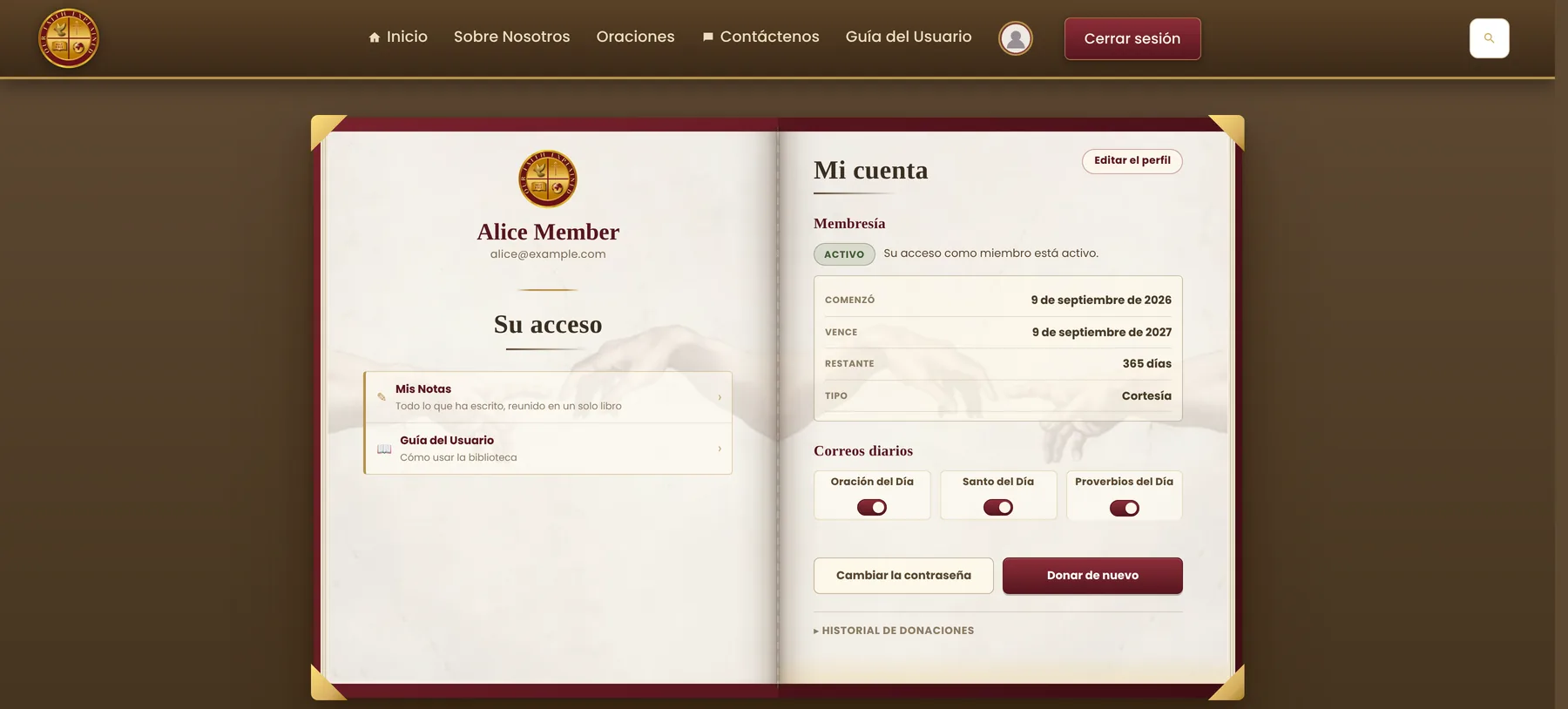The height and width of the screenshot is (709, 1568).
Task: Toggle Oración del Día email switch
Action: click(x=872, y=507)
